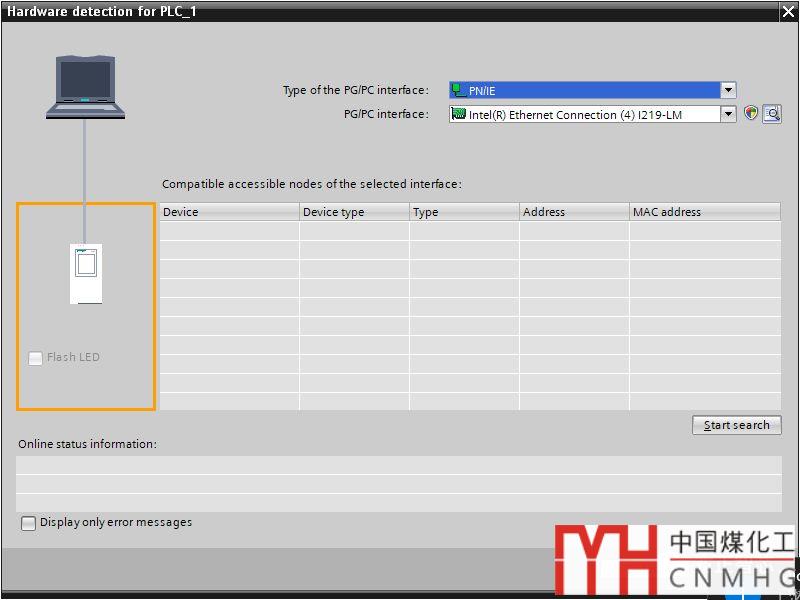
Task: Click the Device column header
Action: [x=229, y=212]
